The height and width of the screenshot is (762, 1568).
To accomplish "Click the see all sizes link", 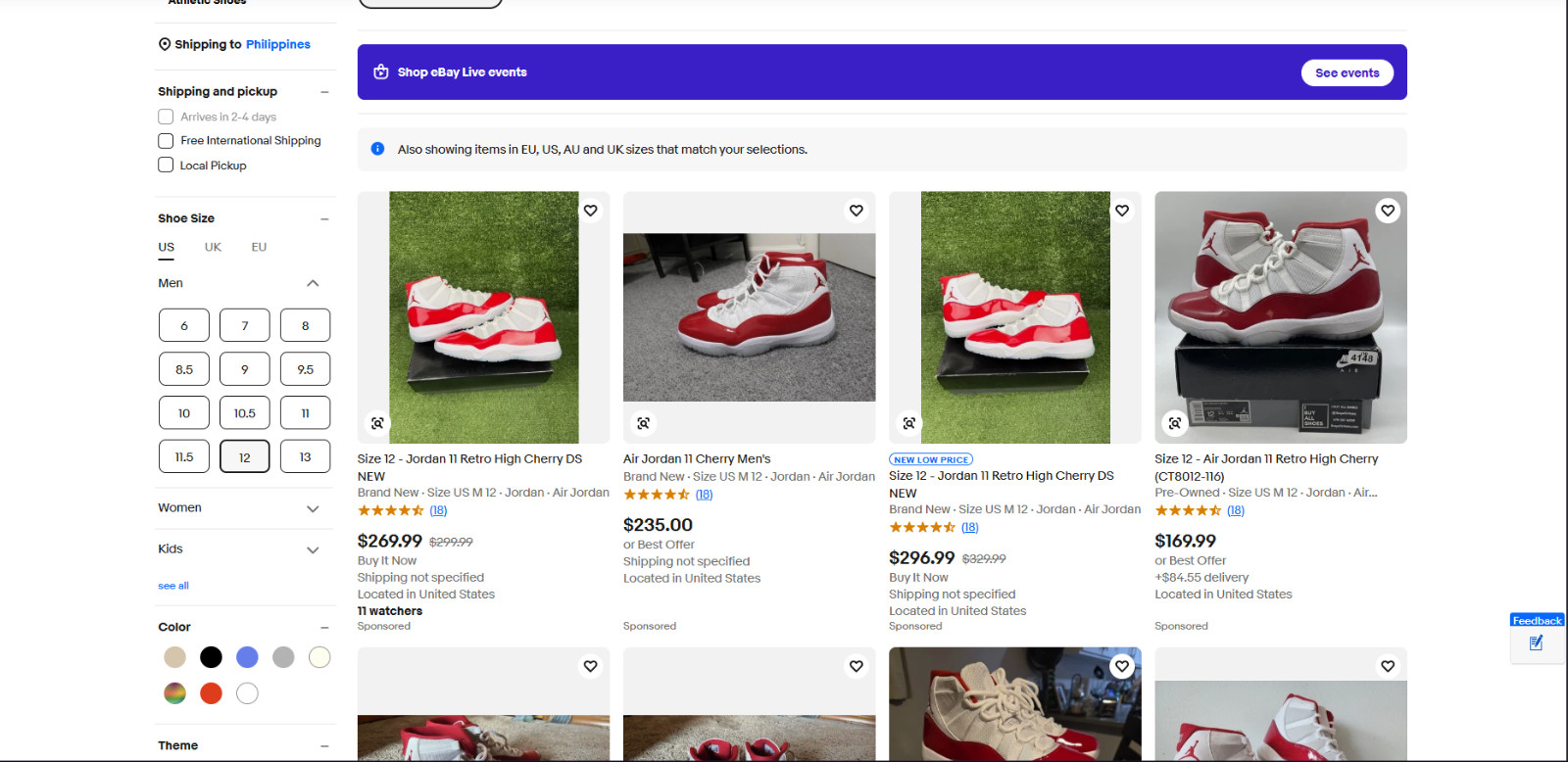I will click(x=173, y=586).
